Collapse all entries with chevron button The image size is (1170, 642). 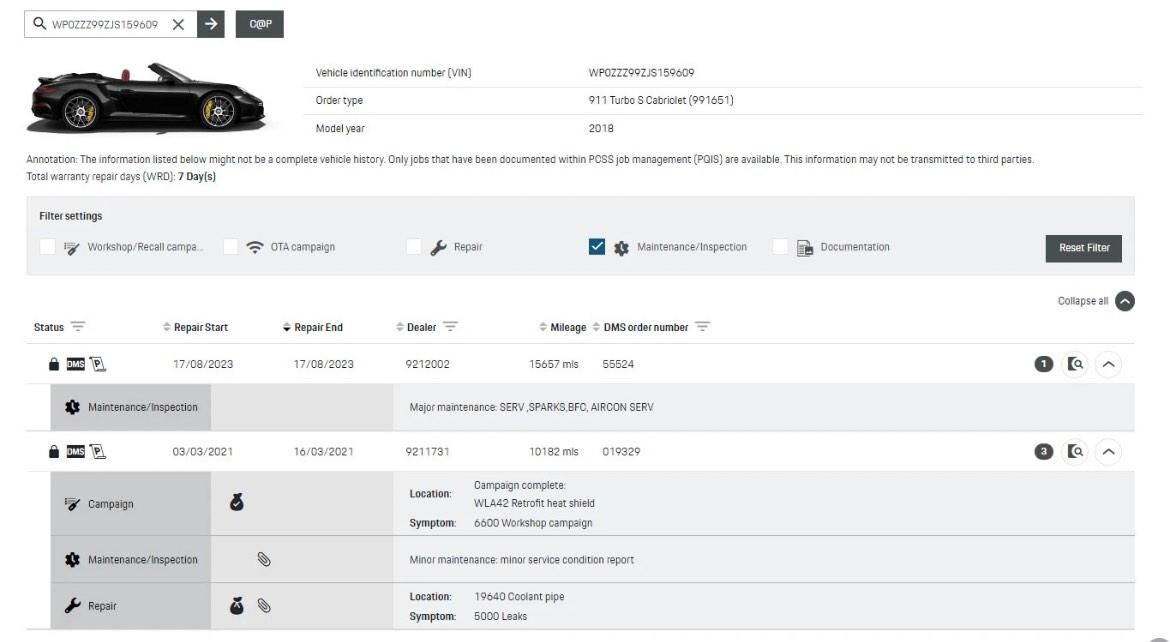[x=1124, y=301]
